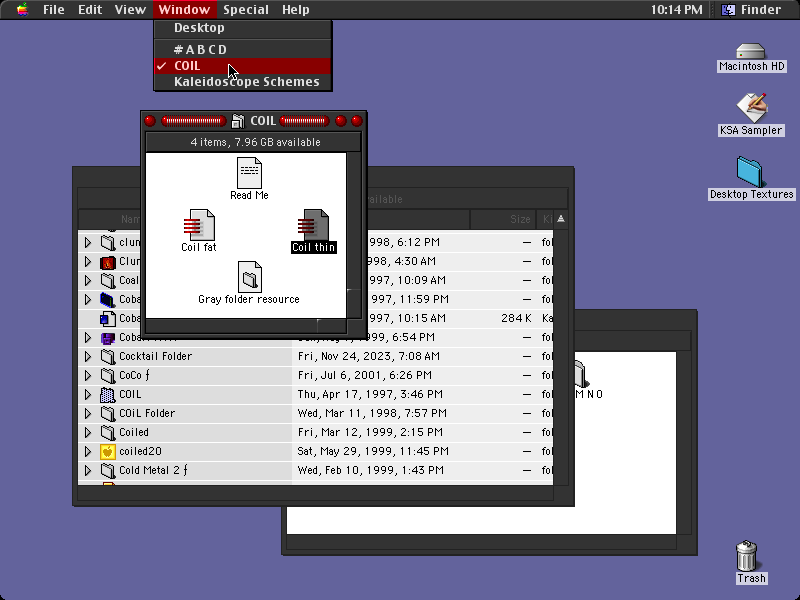The height and width of the screenshot is (600, 800).
Task: Expand the folder dated 10:09 AM
Action: point(88,281)
